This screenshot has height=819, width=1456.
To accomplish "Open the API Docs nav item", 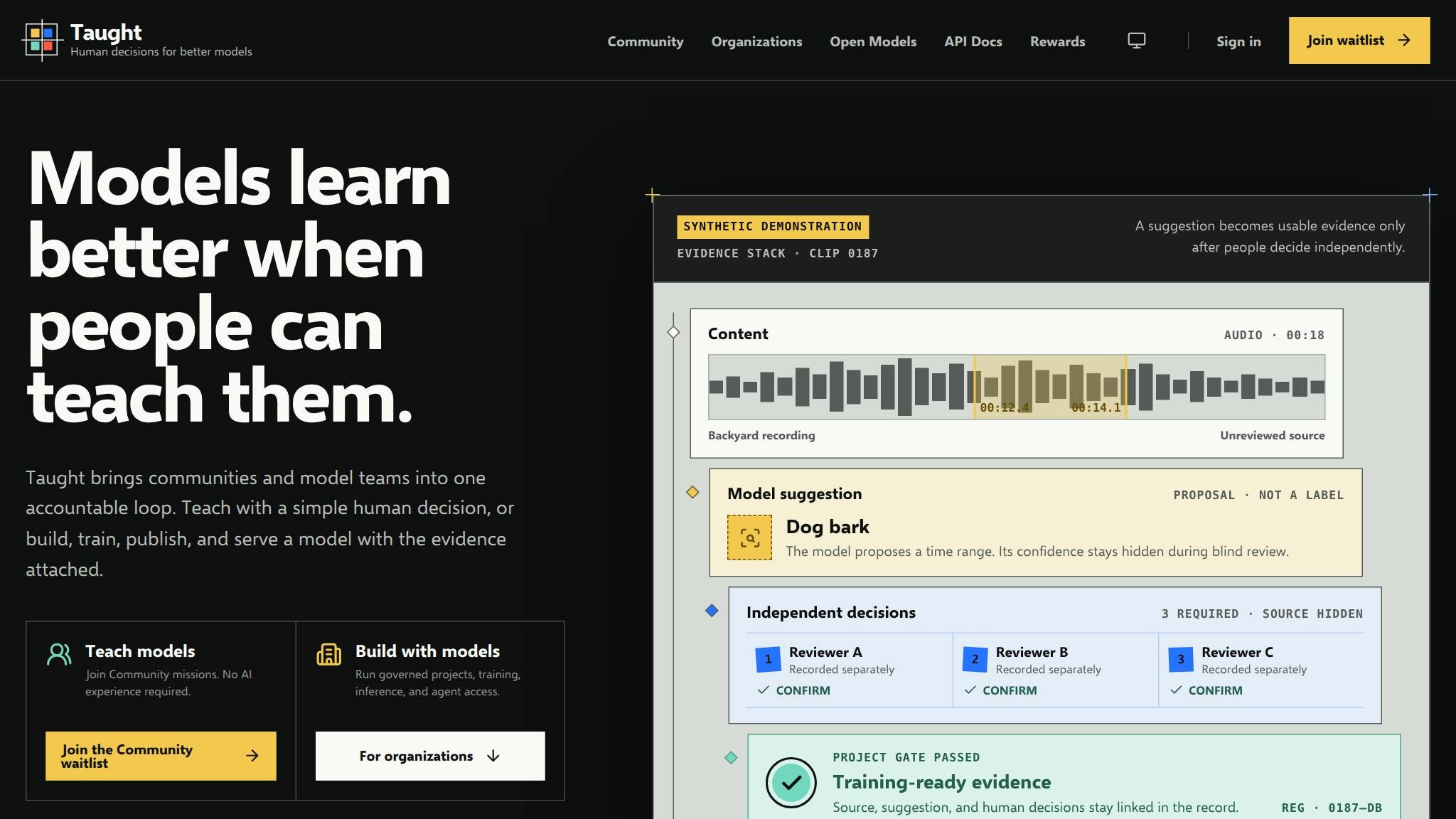I will coord(973,41).
